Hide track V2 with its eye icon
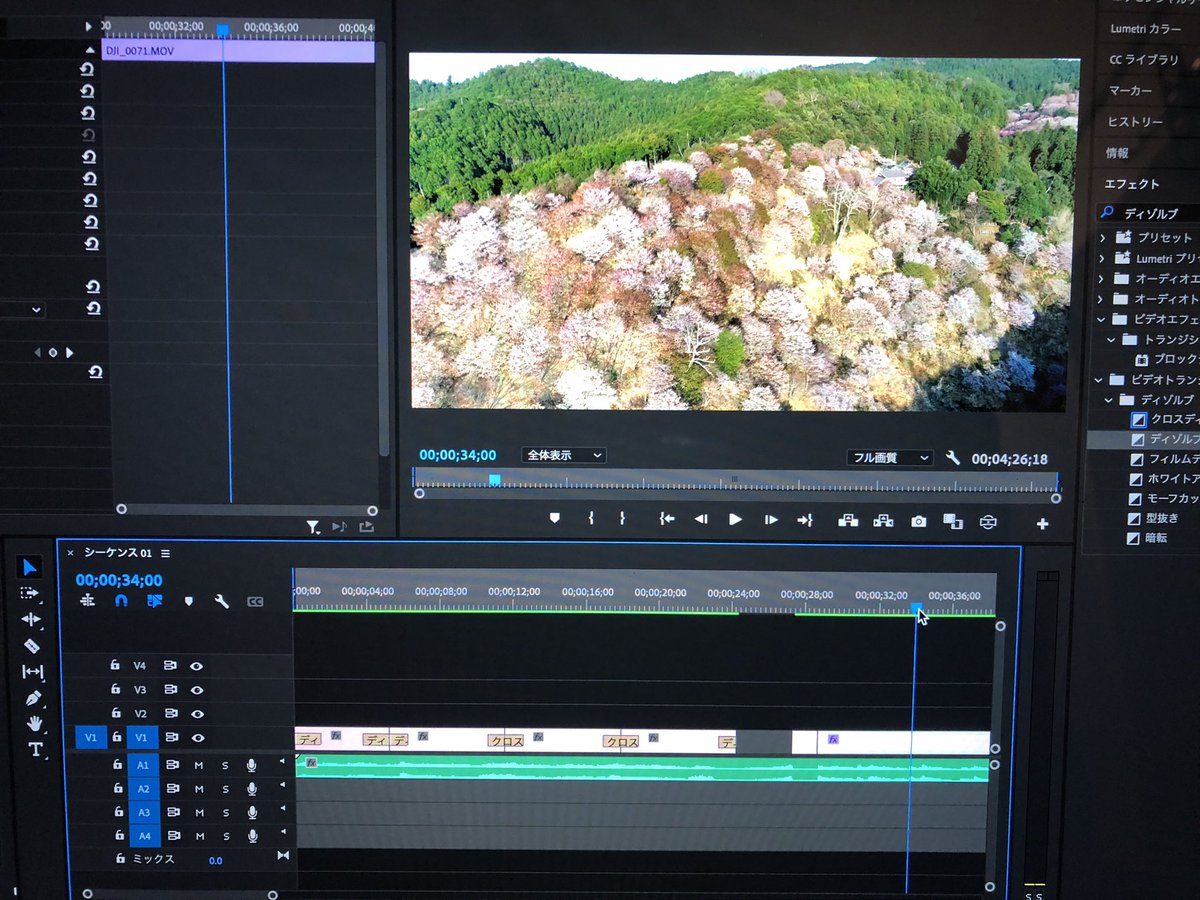 click(x=197, y=714)
